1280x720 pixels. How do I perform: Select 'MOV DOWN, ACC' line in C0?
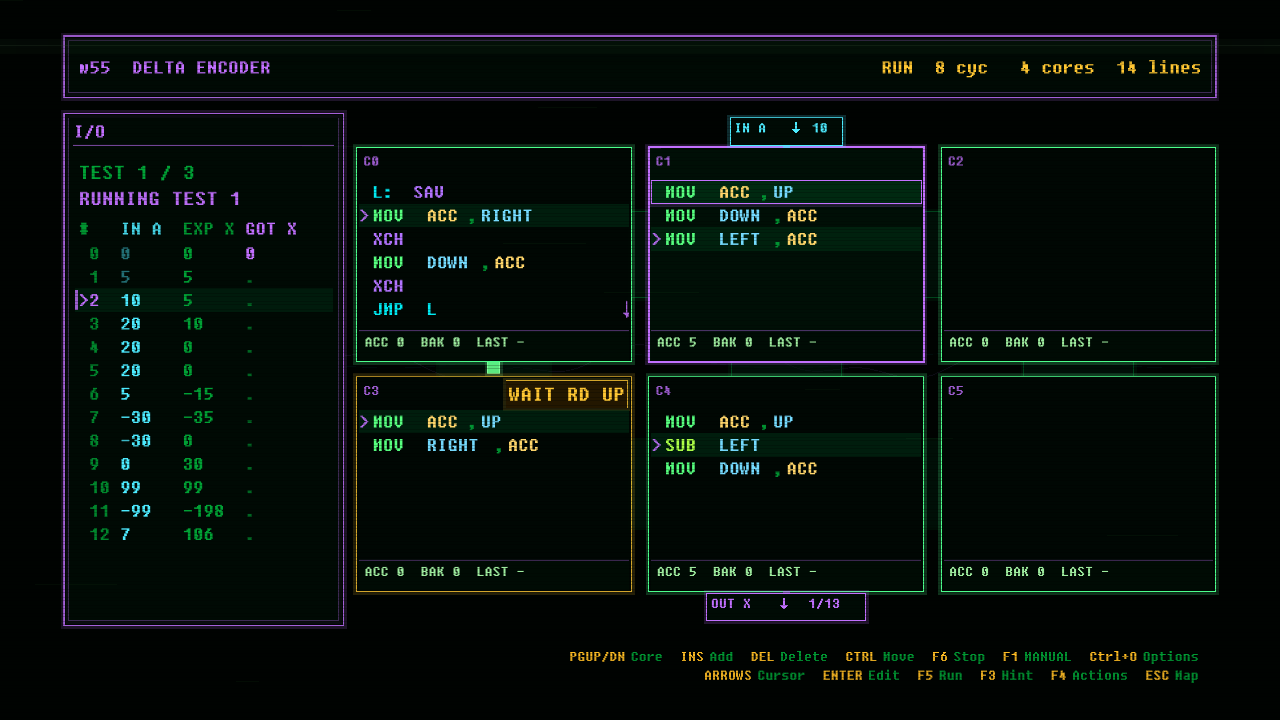494,262
